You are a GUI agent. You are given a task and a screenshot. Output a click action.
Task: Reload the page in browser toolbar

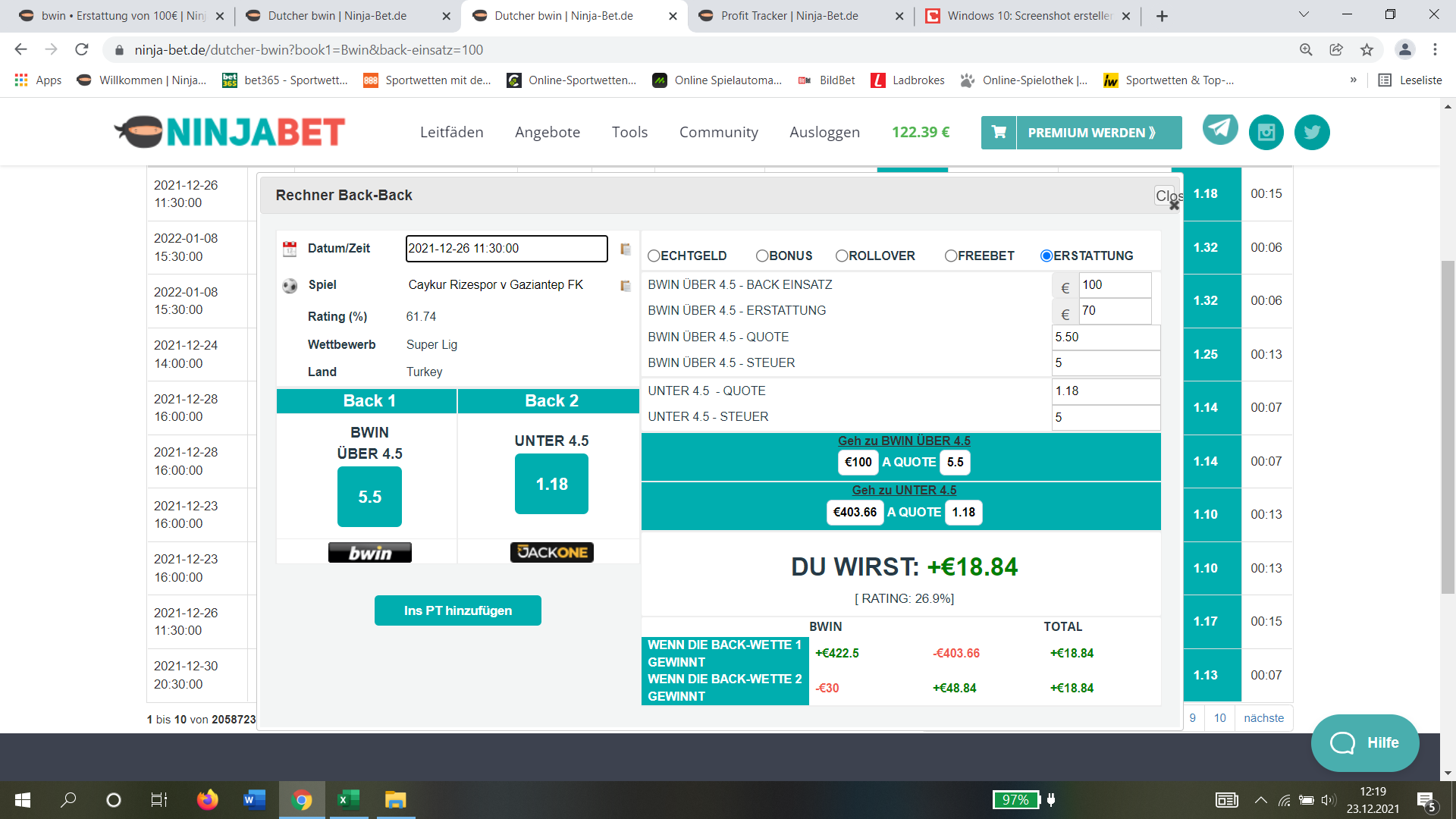point(82,49)
